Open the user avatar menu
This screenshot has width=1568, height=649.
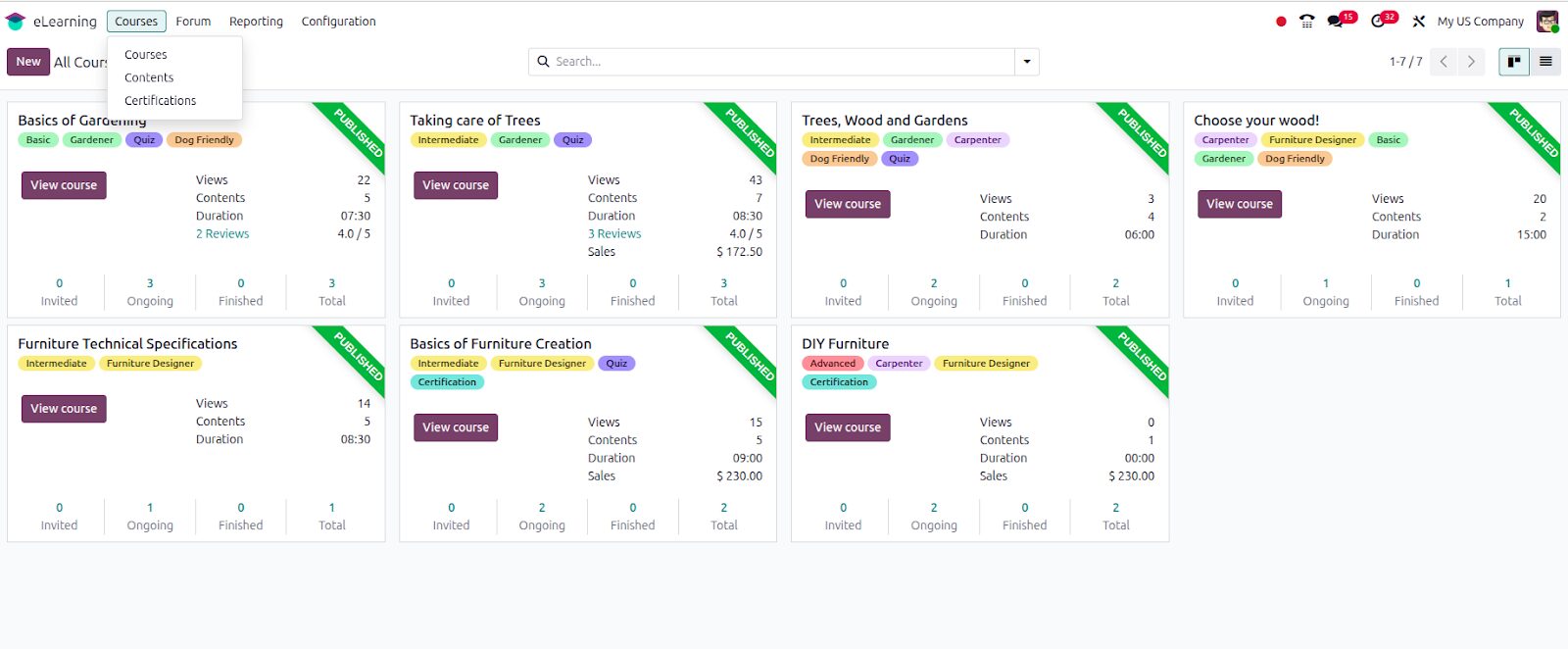(1546, 21)
